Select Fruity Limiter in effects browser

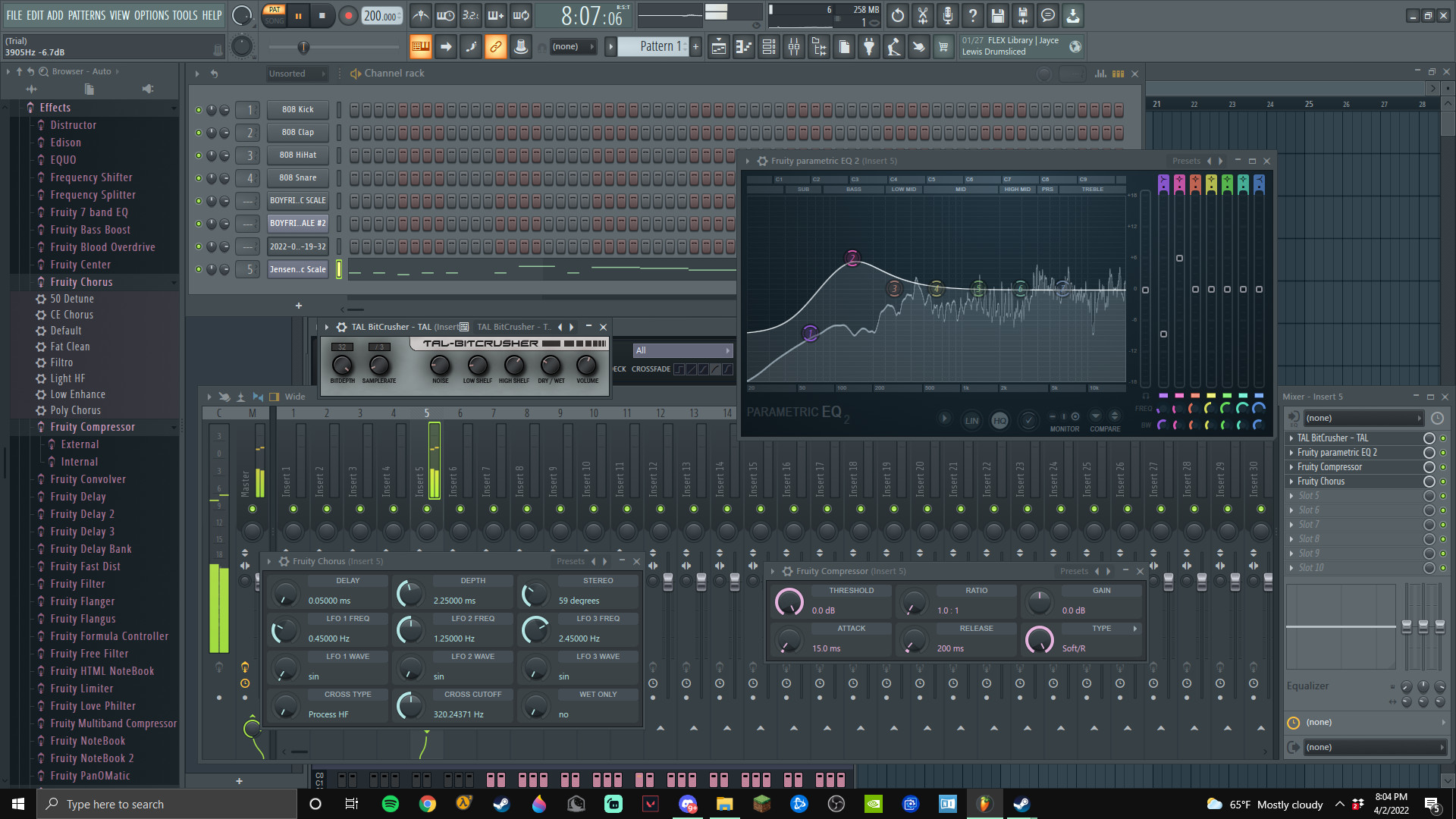(82, 689)
